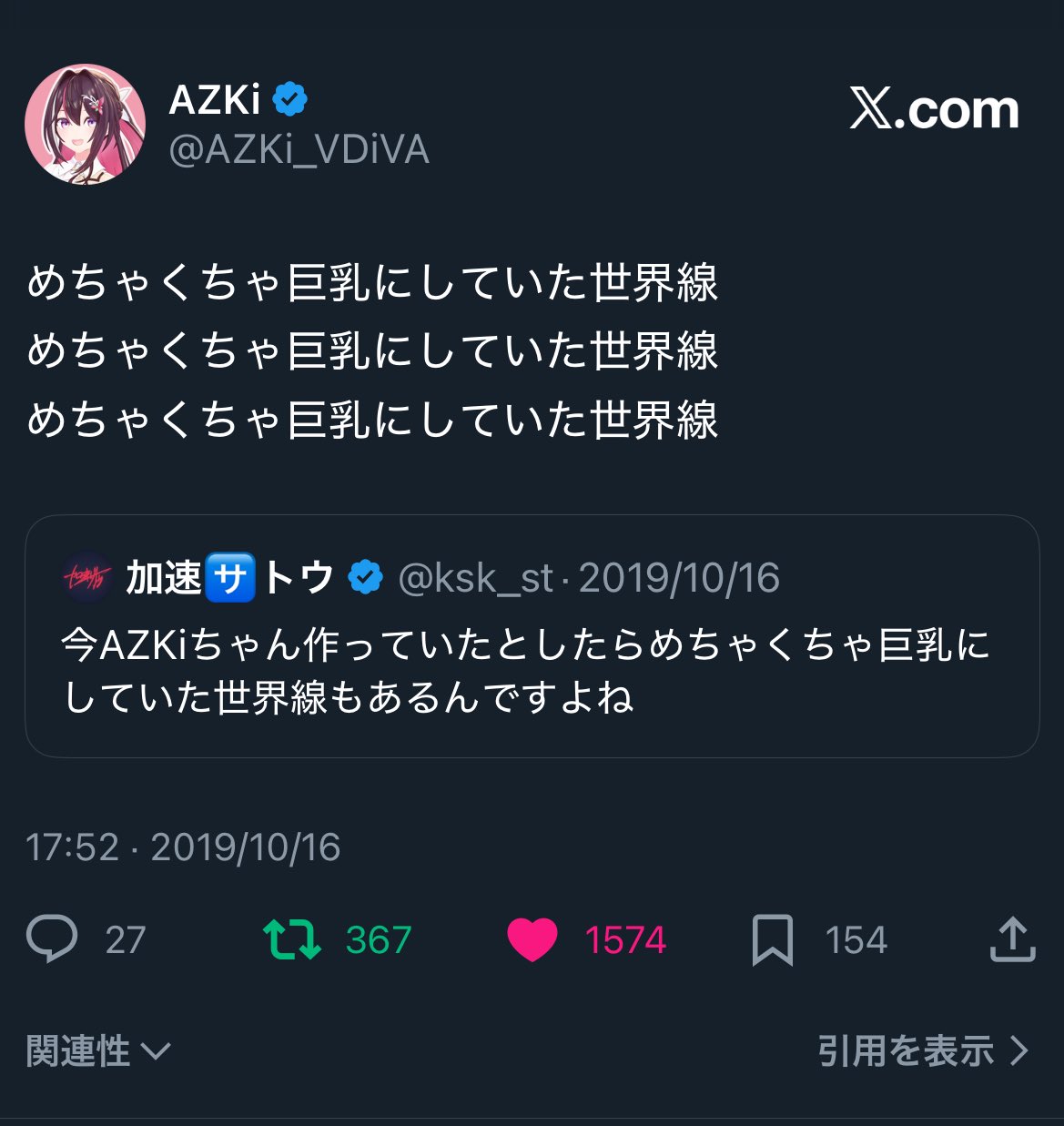
Task: Open AZKi's profile avatar
Action: [x=86, y=124]
